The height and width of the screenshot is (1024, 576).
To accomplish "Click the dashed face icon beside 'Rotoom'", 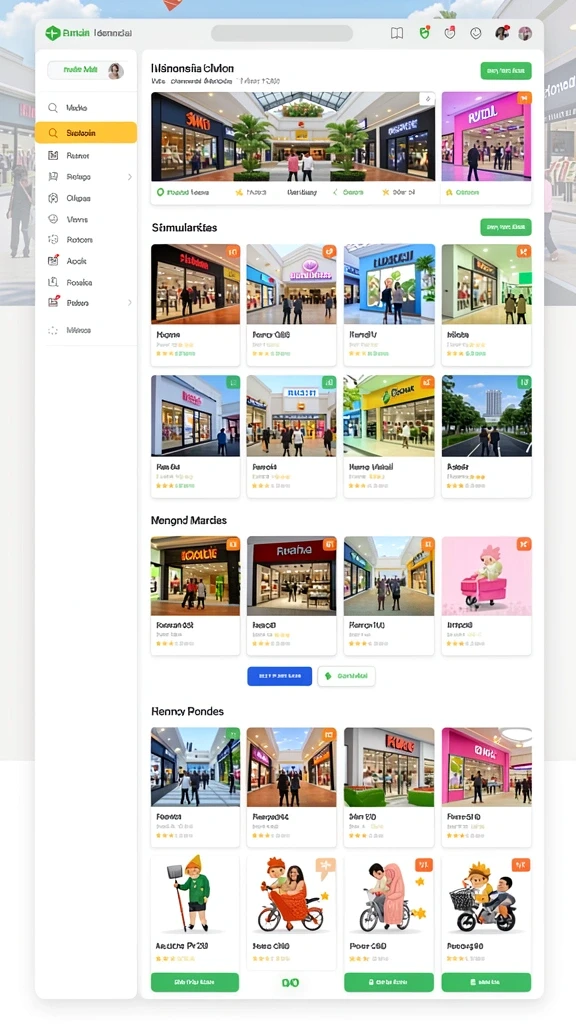I will (x=53, y=240).
